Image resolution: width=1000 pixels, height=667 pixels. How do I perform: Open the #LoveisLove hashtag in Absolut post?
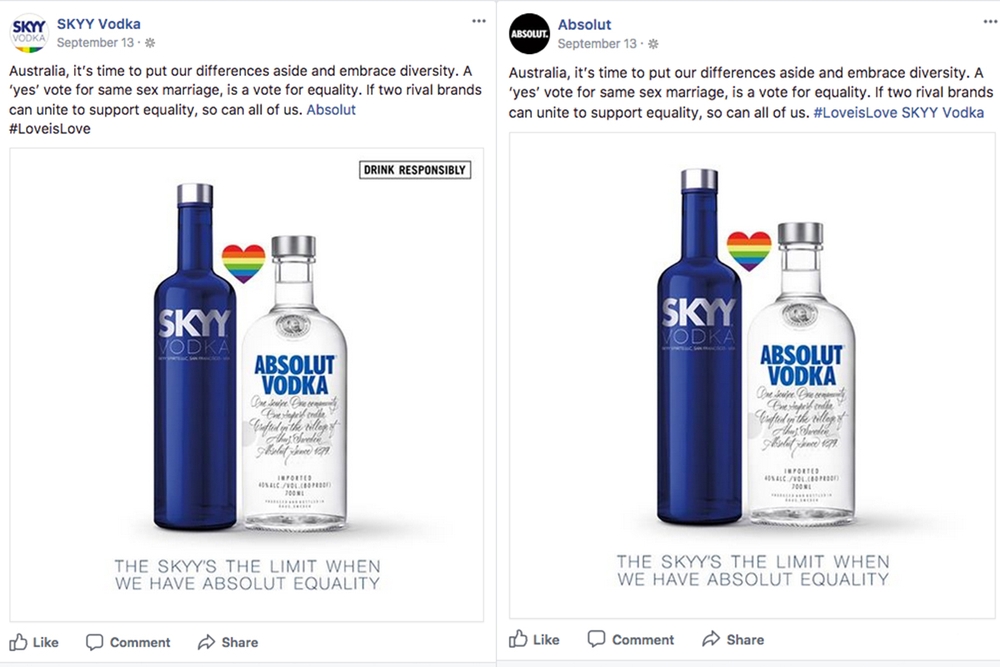854,113
